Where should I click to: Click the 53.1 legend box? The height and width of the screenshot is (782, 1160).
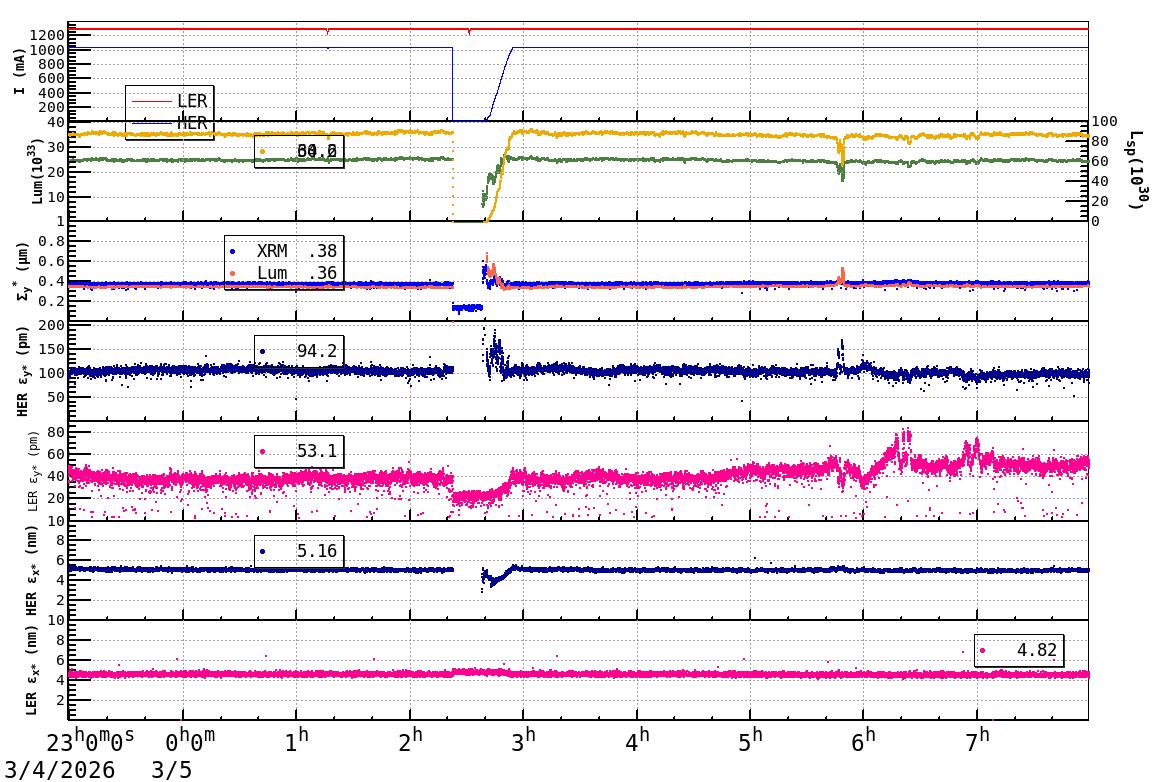(x=299, y=452)
